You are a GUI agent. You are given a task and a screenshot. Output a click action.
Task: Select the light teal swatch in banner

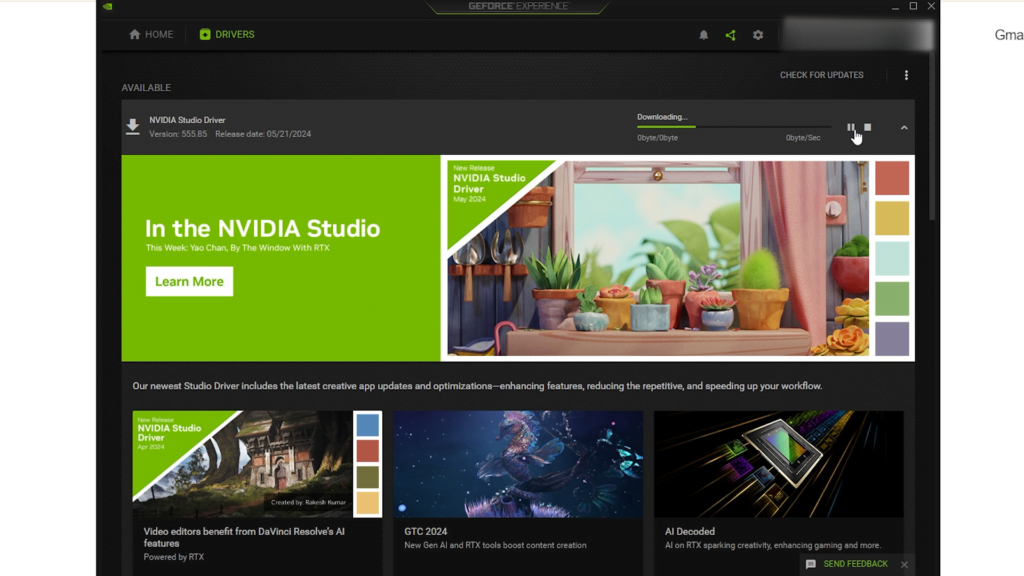click(892, 259)
